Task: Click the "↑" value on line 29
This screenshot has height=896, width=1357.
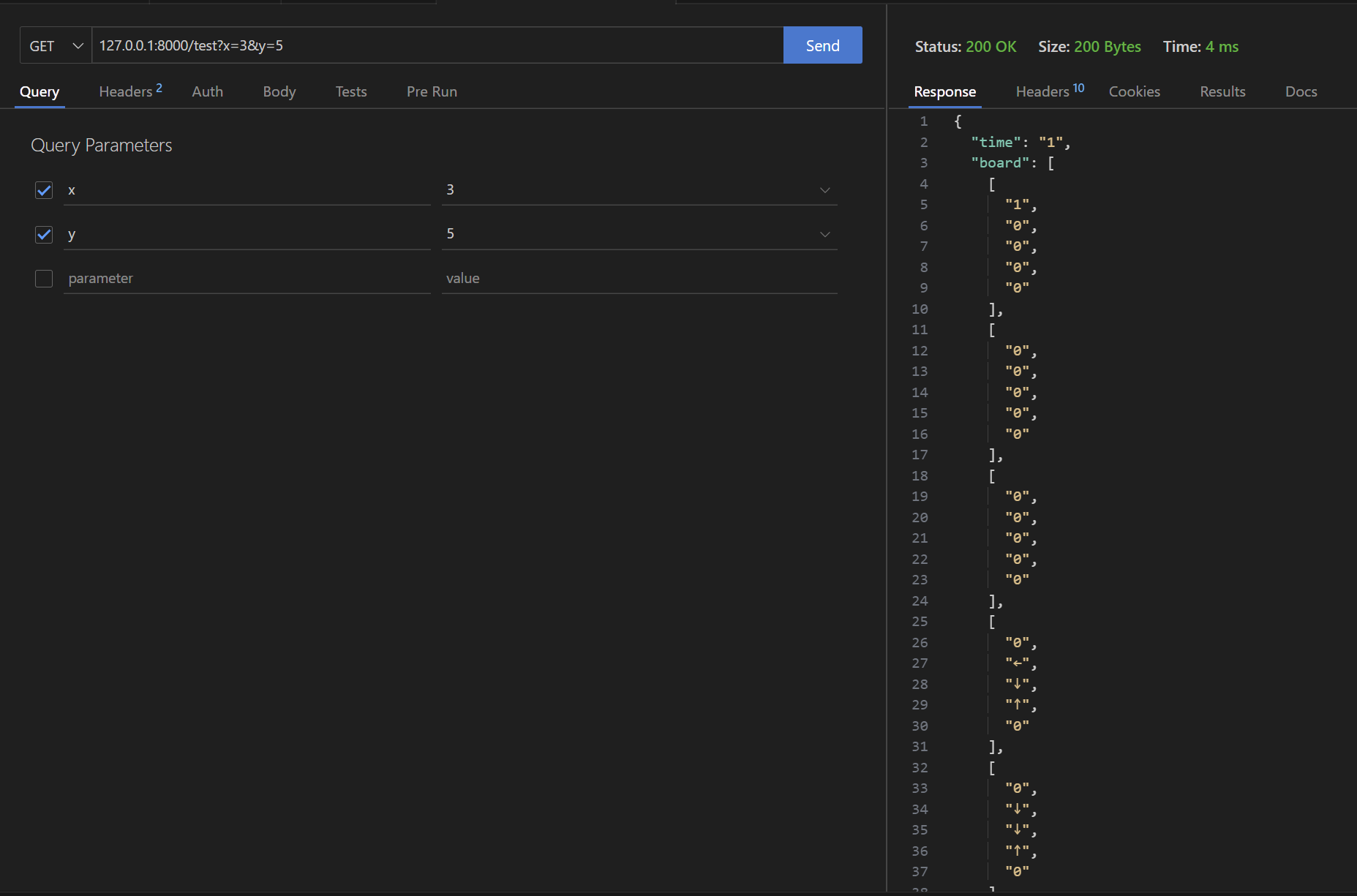Action: tap(1017, 705)
